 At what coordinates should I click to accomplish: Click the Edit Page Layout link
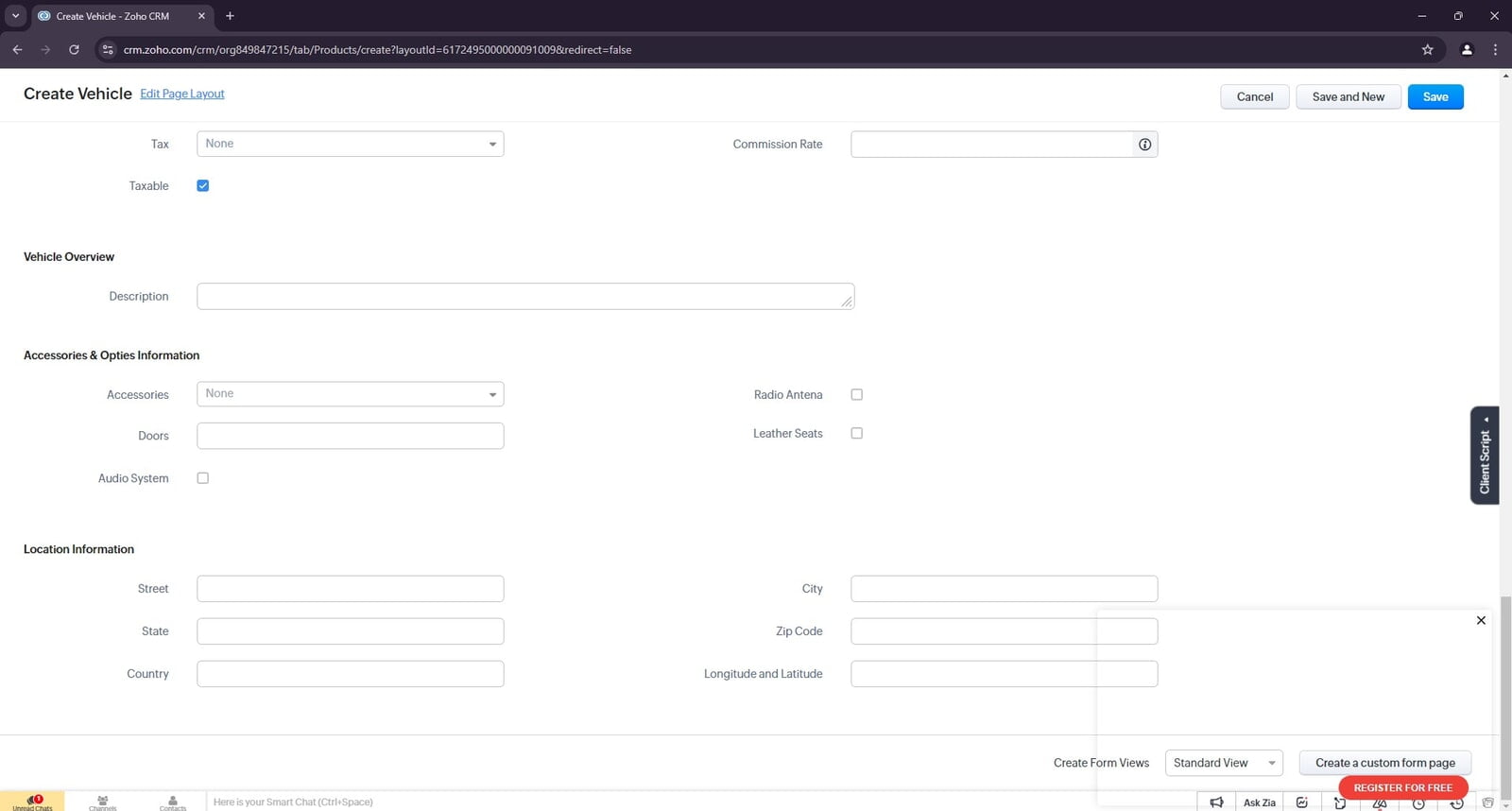(182, 94)
